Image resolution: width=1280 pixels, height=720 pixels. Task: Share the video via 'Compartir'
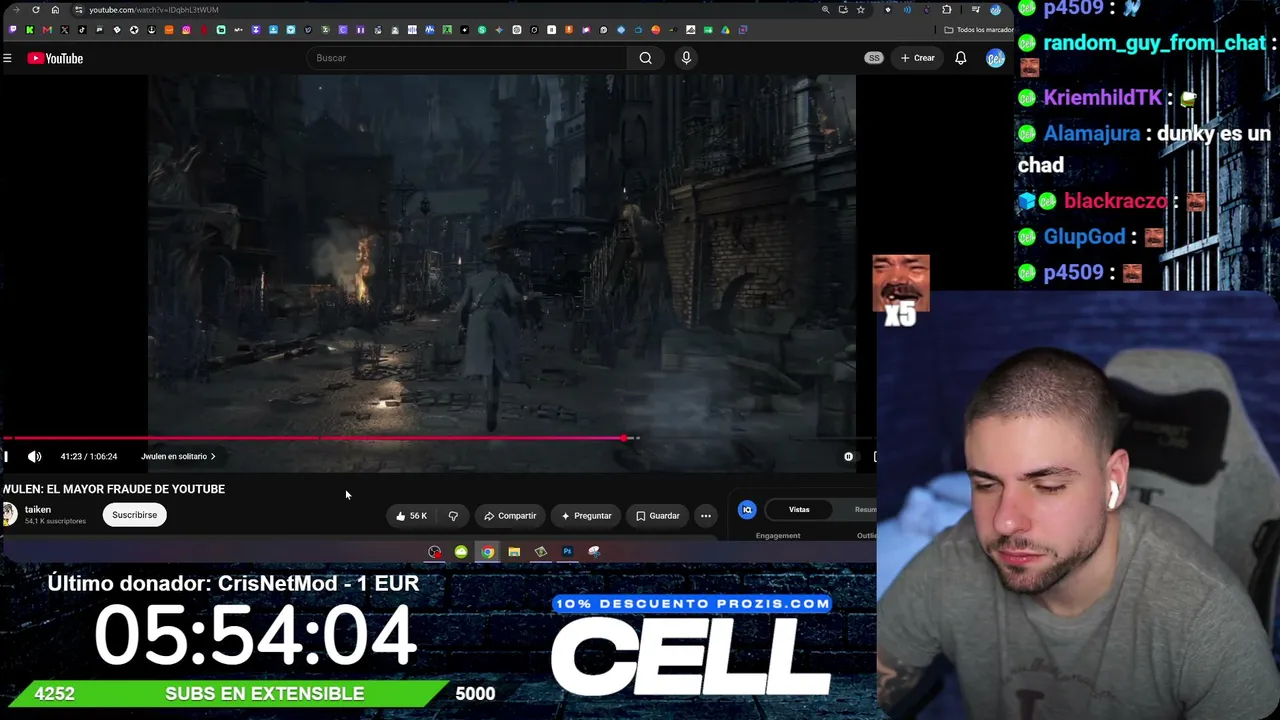[510, 516]
